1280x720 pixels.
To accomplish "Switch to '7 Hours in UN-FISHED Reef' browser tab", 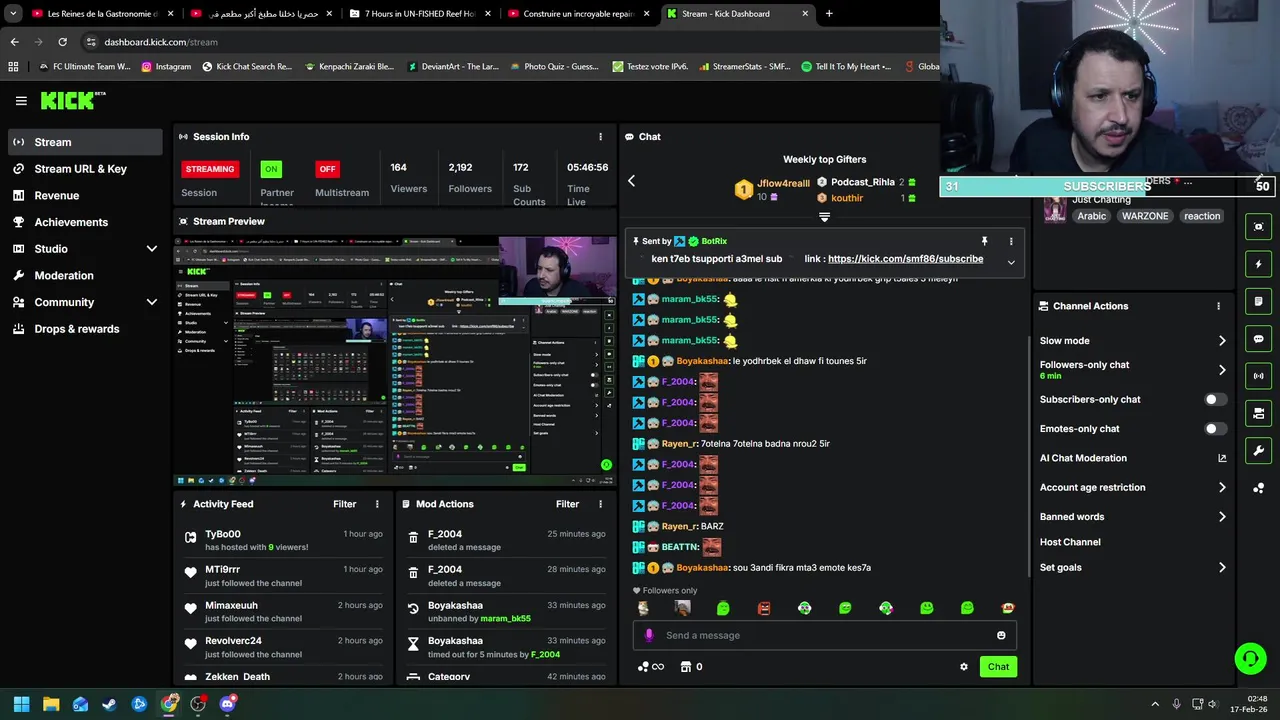I will pyautogui.click(x=418, y=14).
